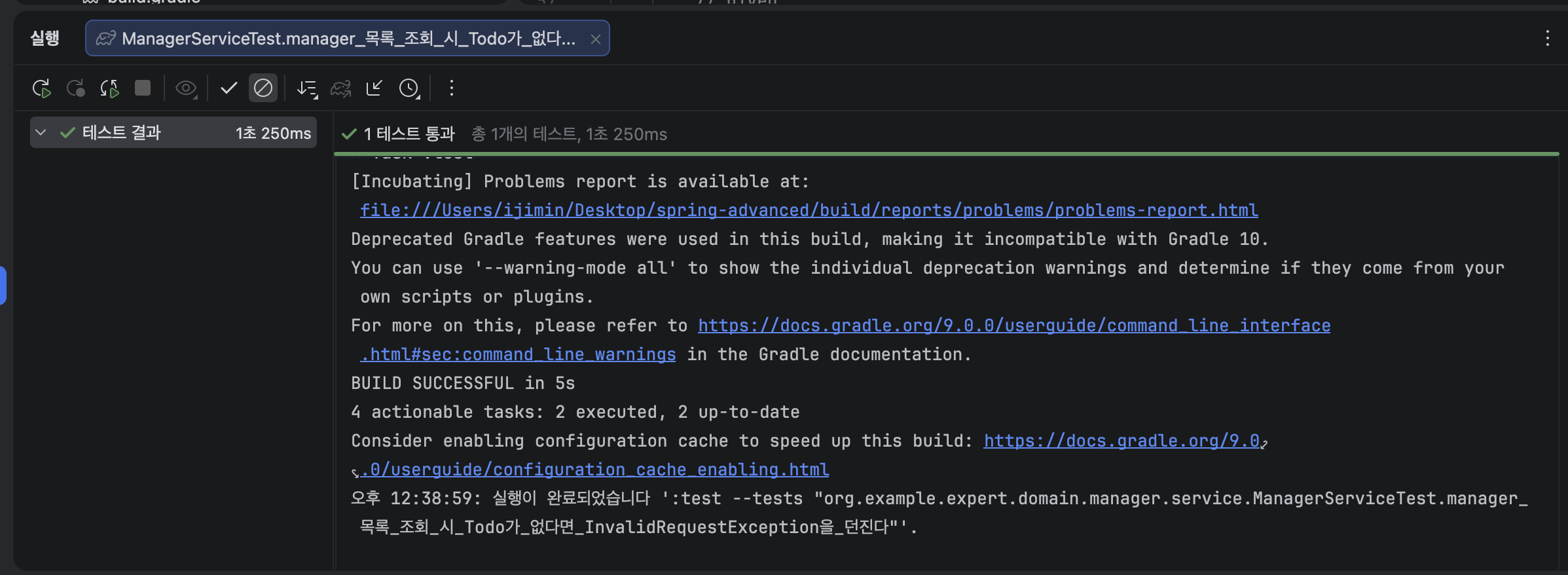The height and width of the screenshot is (575, 1568).
Task: Follow the .html#sec:command_line_warnings link
Action: pos(518,354)
